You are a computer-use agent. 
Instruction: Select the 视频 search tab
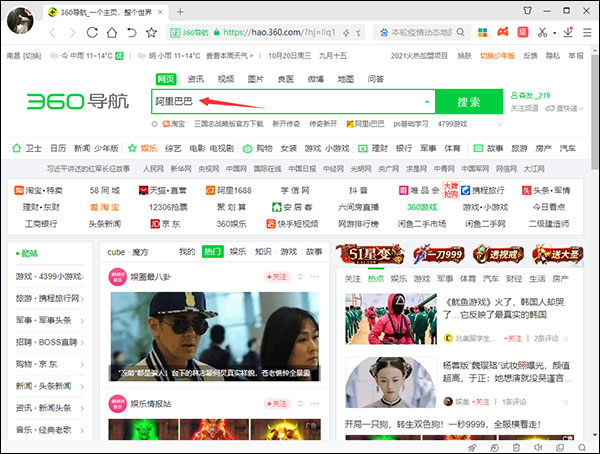(x=226, y=79)
